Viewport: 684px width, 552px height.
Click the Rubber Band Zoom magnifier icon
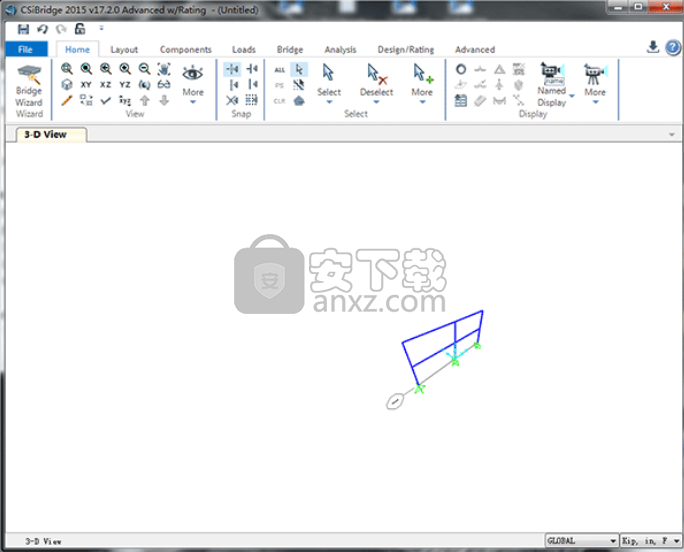[67, 69]
